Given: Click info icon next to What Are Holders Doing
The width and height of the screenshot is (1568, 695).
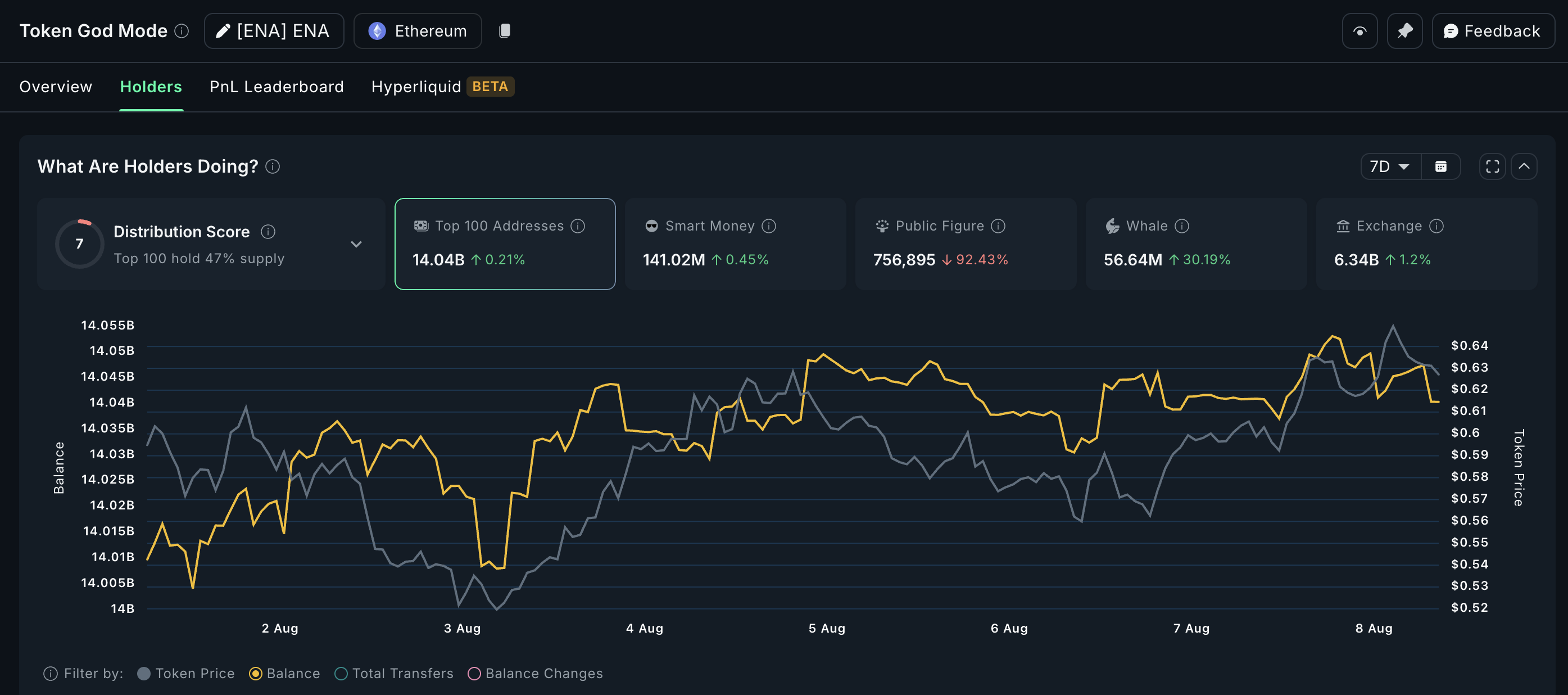Looking at the screenshot, I should coord(273,167).
